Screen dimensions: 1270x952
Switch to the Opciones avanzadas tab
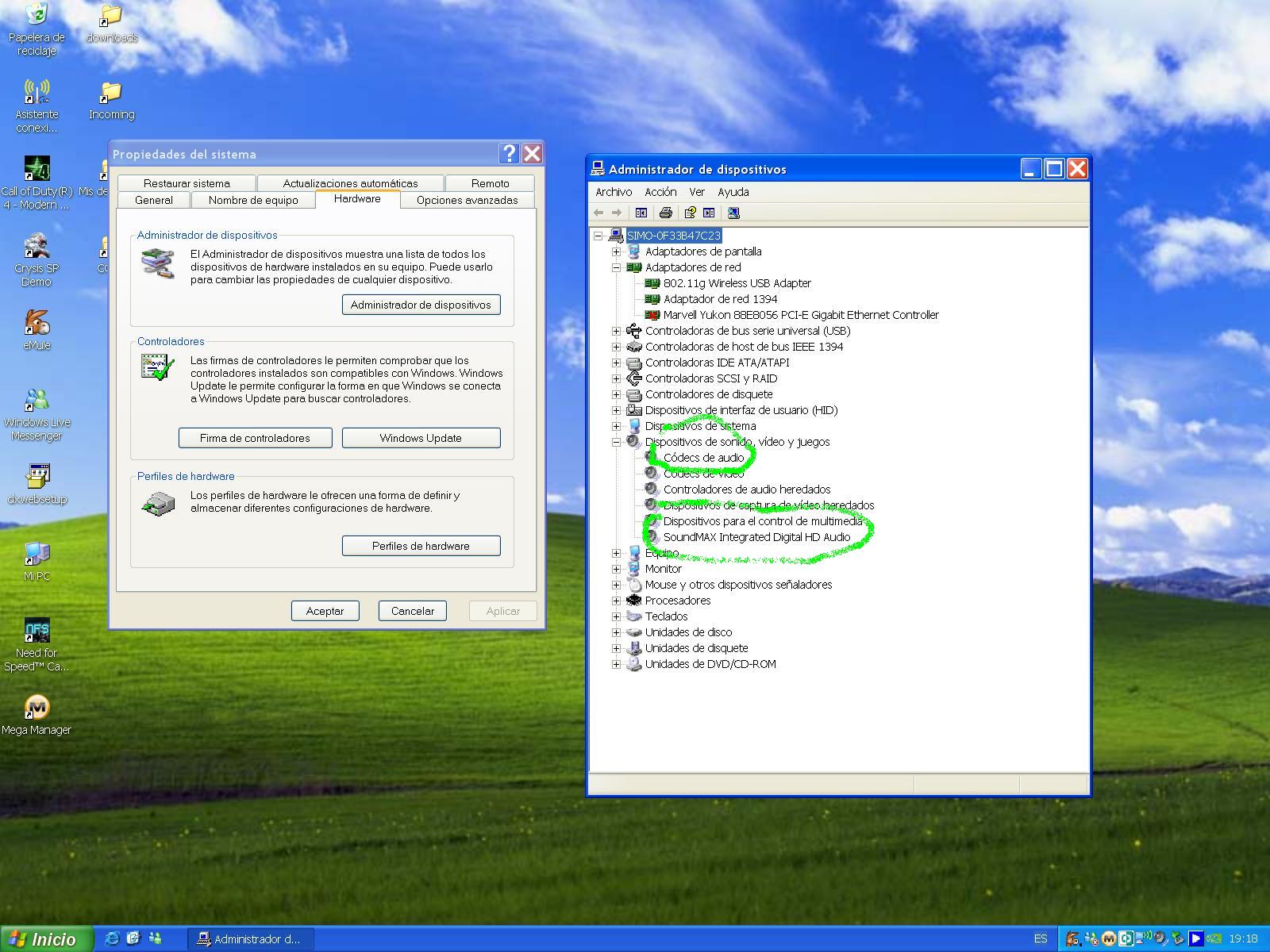(467, 200)
